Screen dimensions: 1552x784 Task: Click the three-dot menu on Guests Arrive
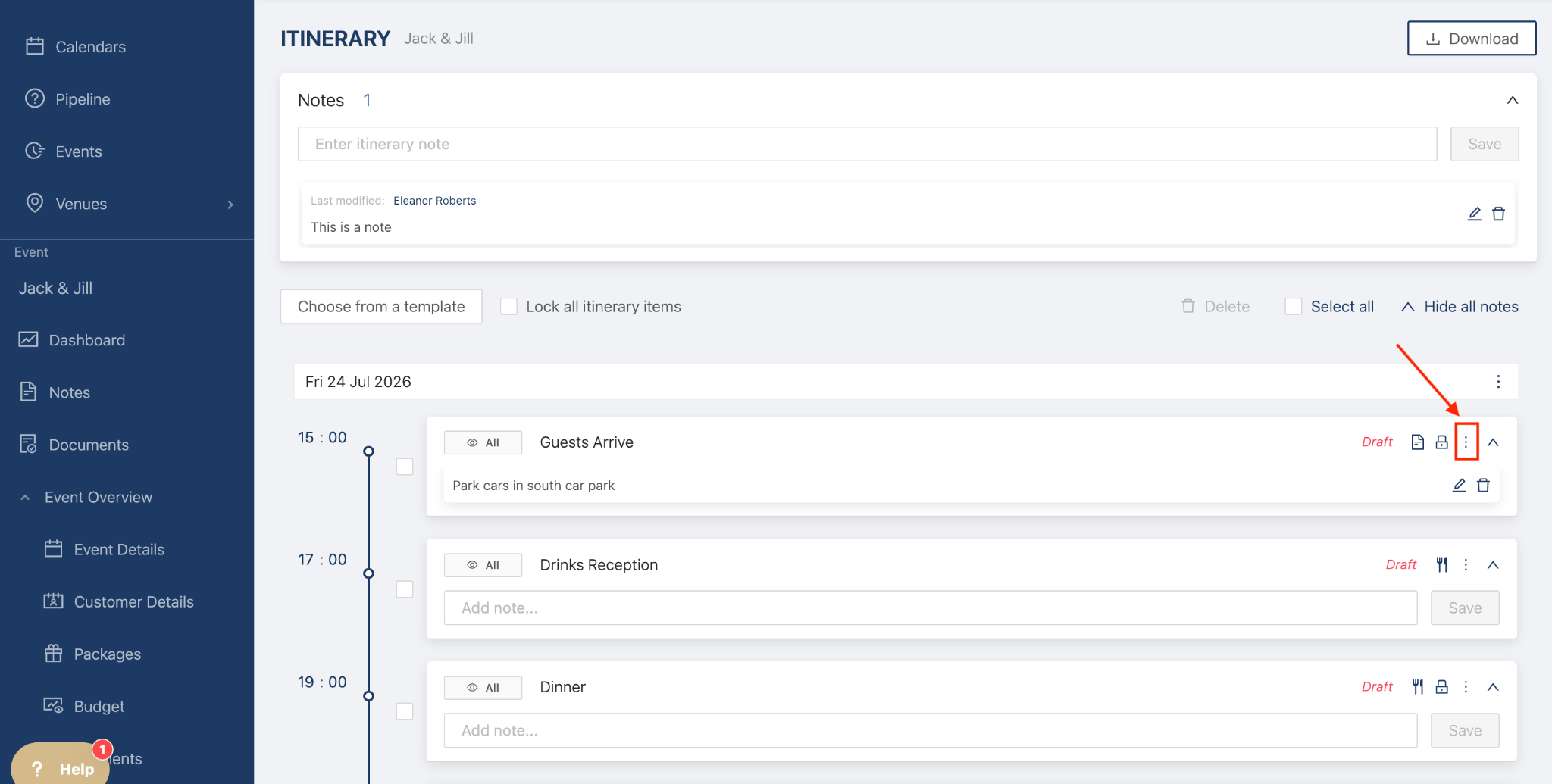tap(1466, 442)
